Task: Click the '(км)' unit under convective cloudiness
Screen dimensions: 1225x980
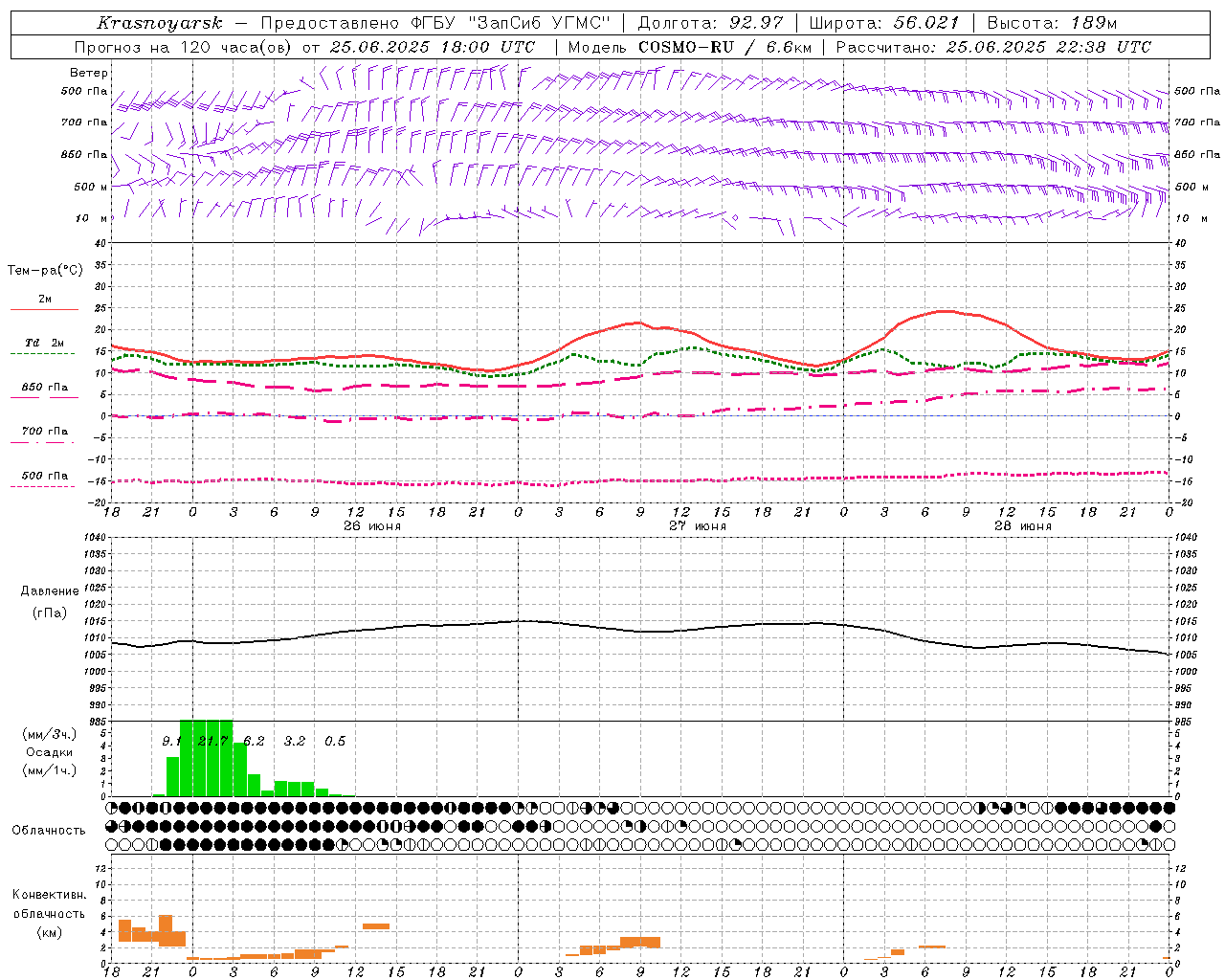Action: click(50, 932)
